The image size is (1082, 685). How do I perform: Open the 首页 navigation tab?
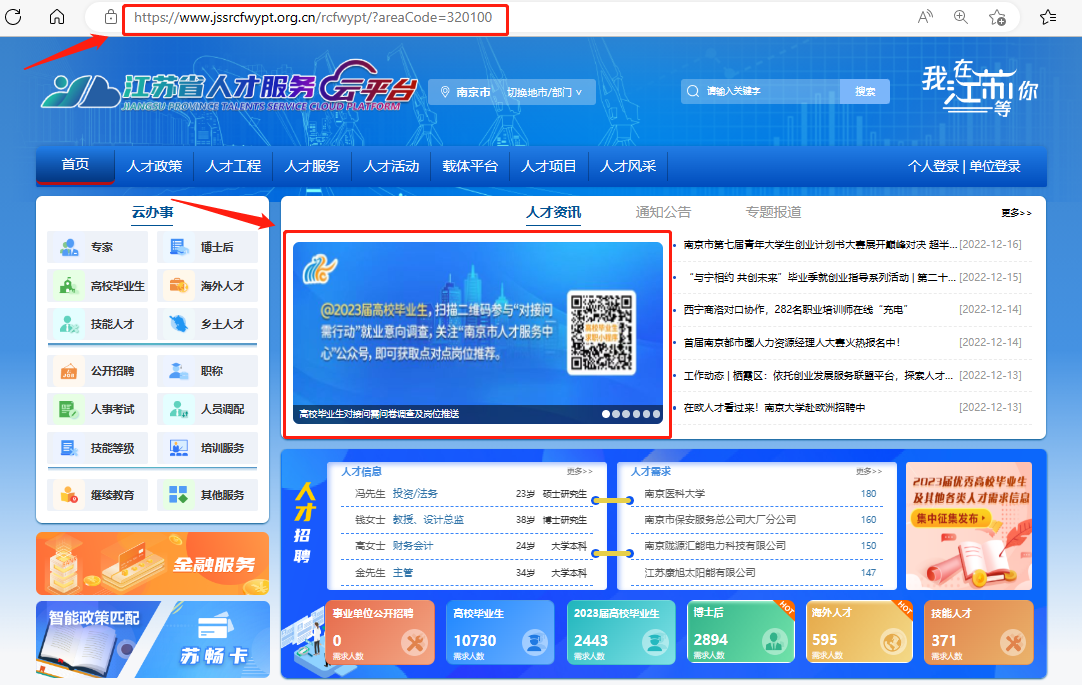75,165
